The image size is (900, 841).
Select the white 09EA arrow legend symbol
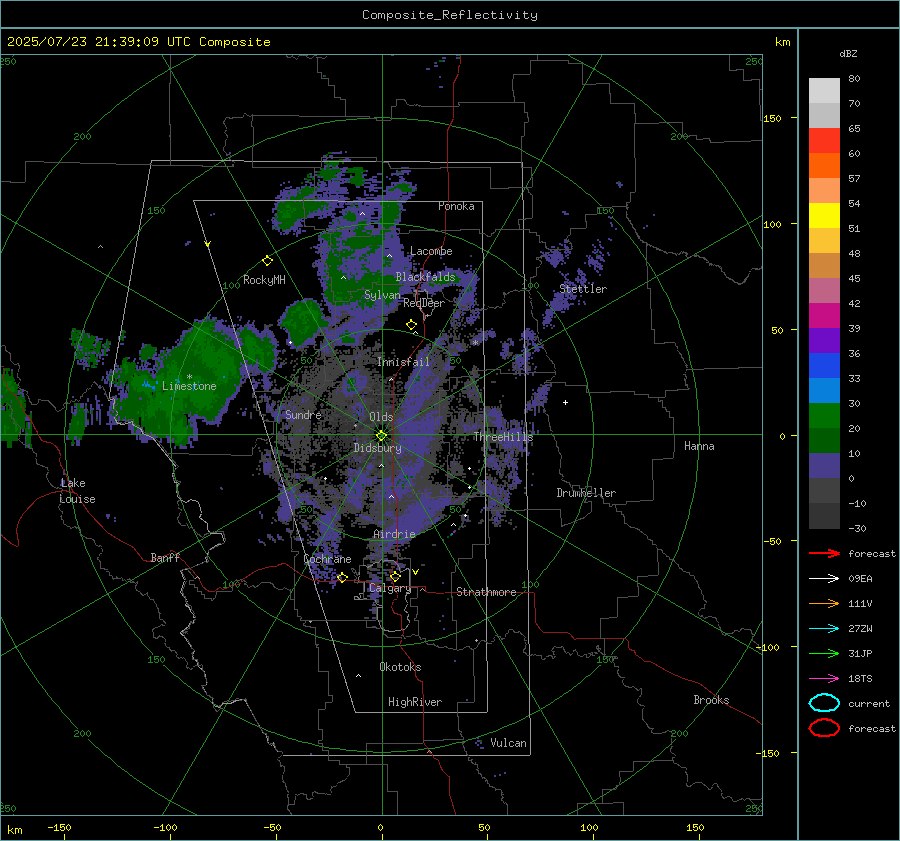pos(824,578)
